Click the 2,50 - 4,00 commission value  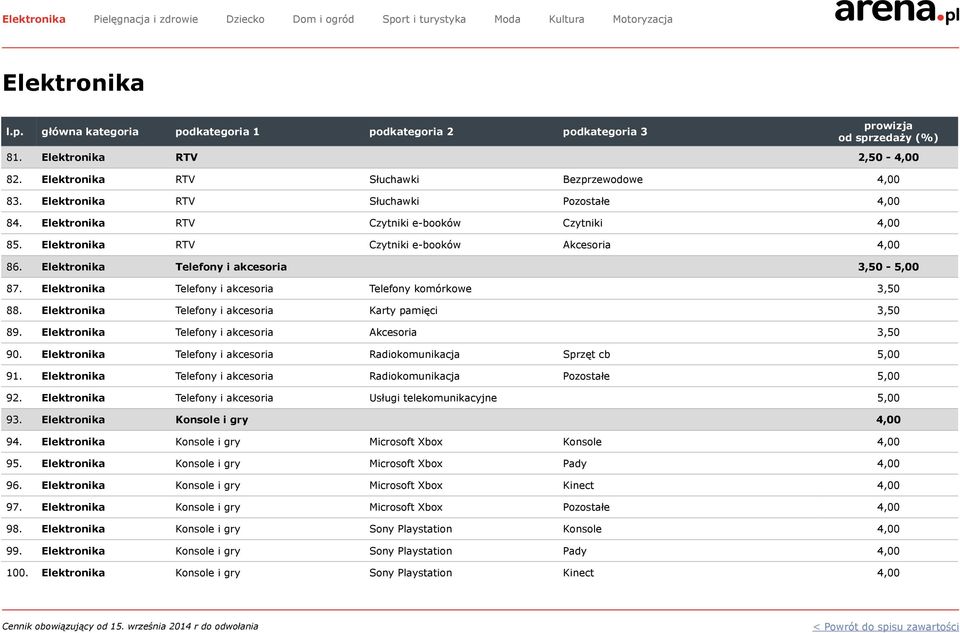pos(888,157)
